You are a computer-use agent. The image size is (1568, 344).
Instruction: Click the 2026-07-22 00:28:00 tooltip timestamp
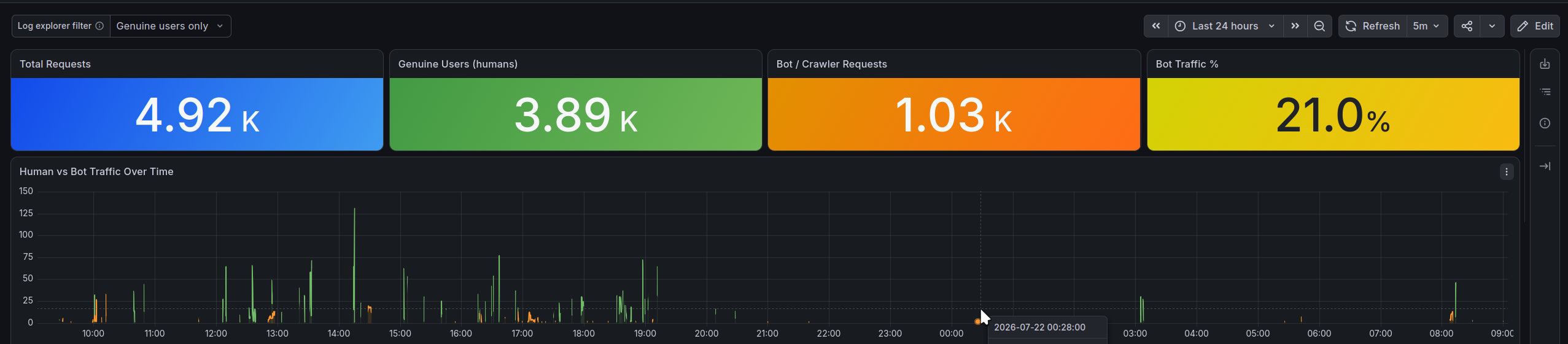point(1040,327)
